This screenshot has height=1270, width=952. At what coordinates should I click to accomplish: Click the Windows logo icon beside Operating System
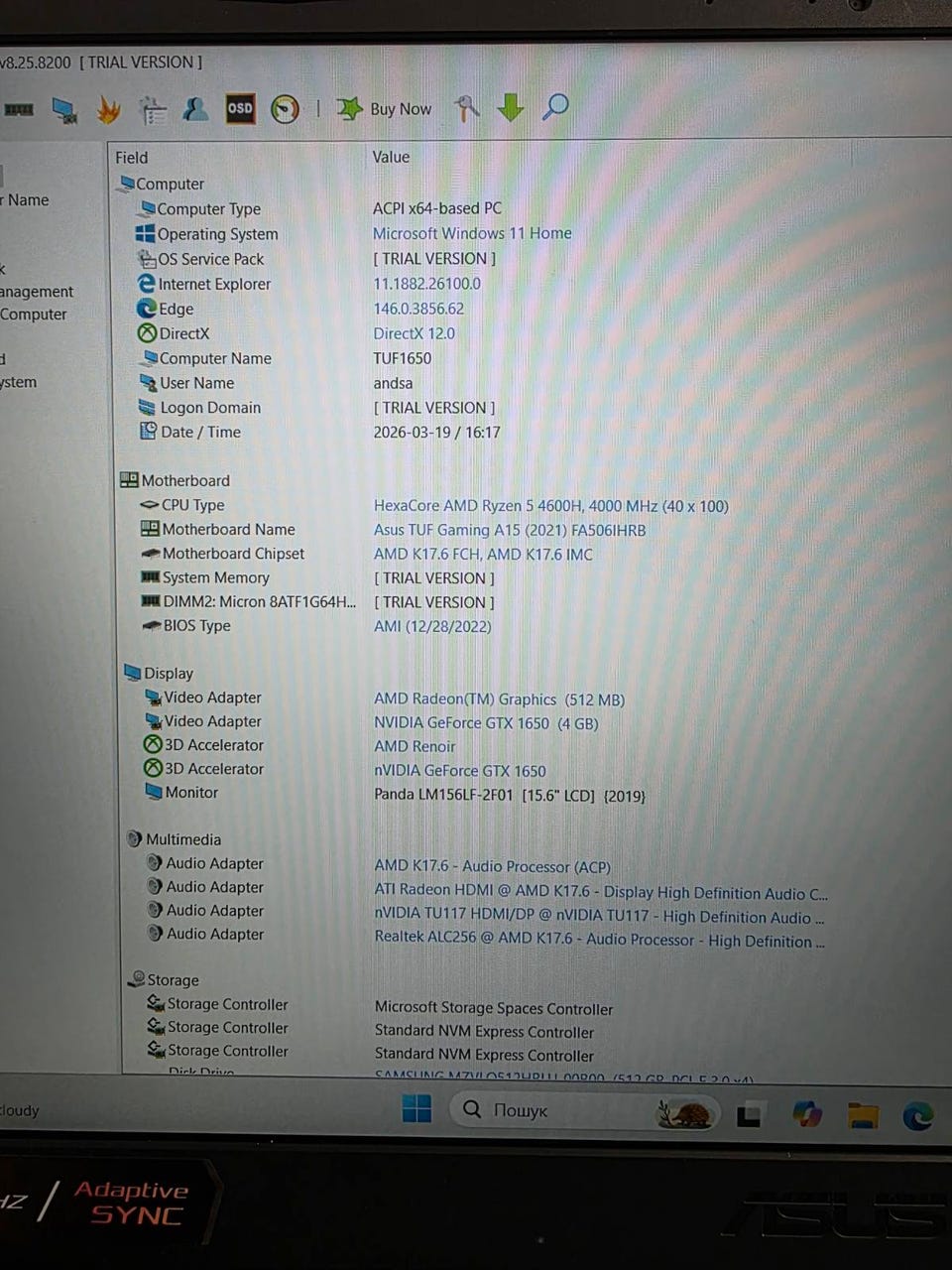[x=145, y=233]
